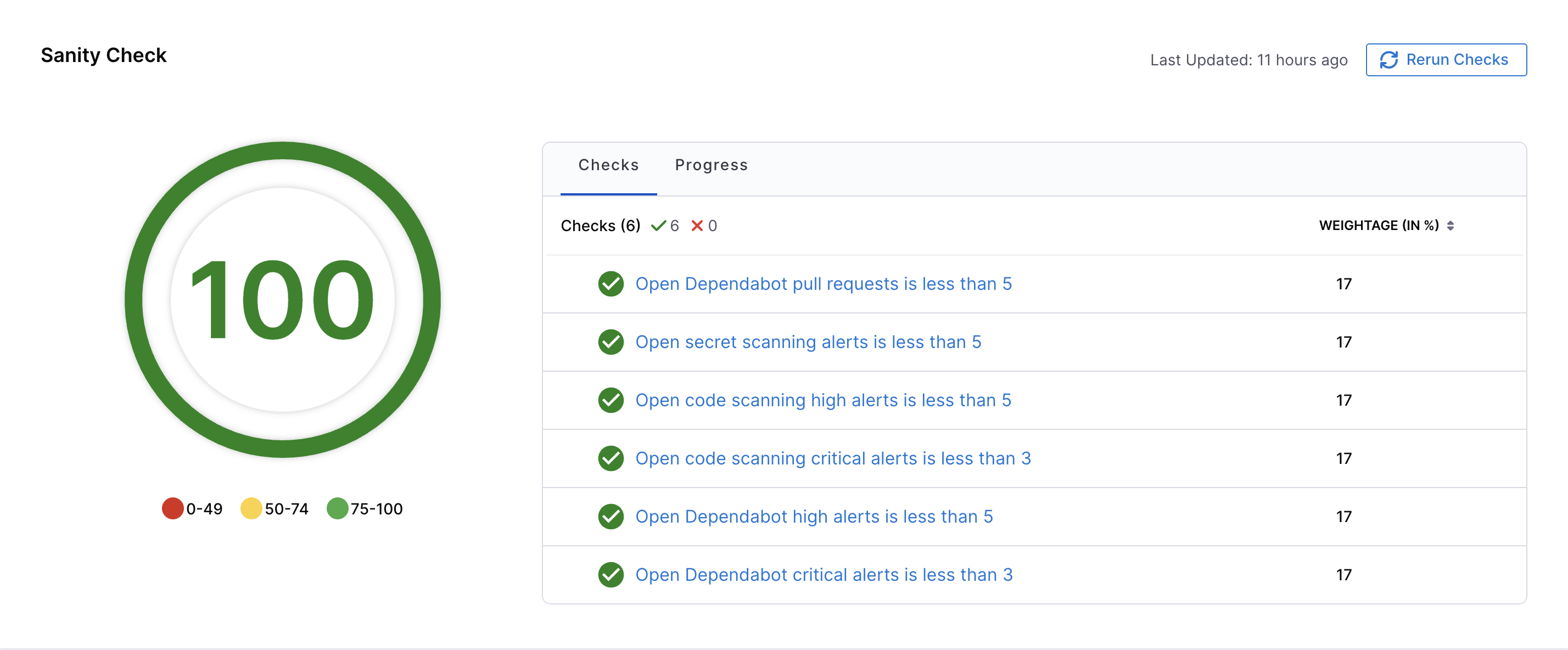Switch to the Progress tab
Viewport: 1568px width, 650px height.
point(711,165)
